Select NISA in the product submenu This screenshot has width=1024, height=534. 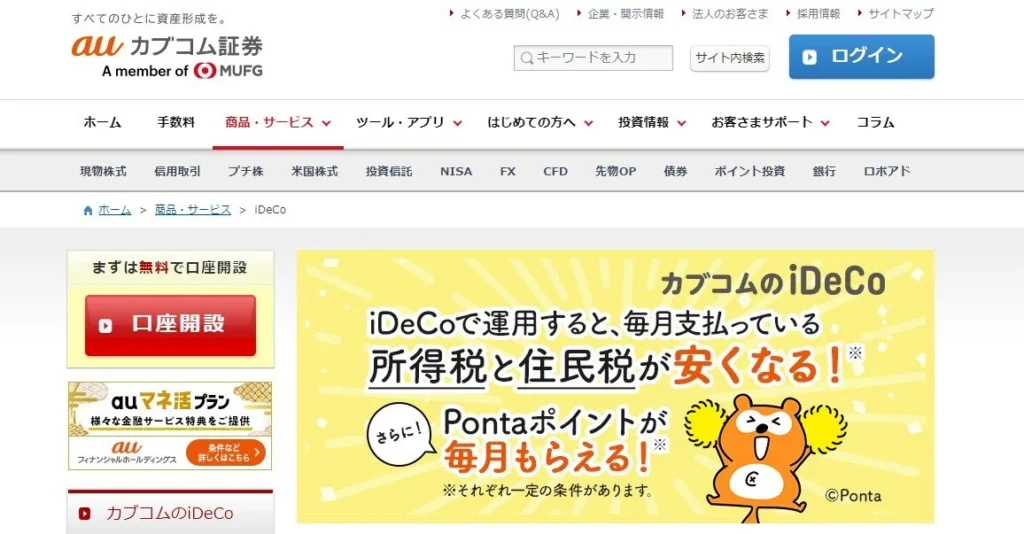coord(456,172)
